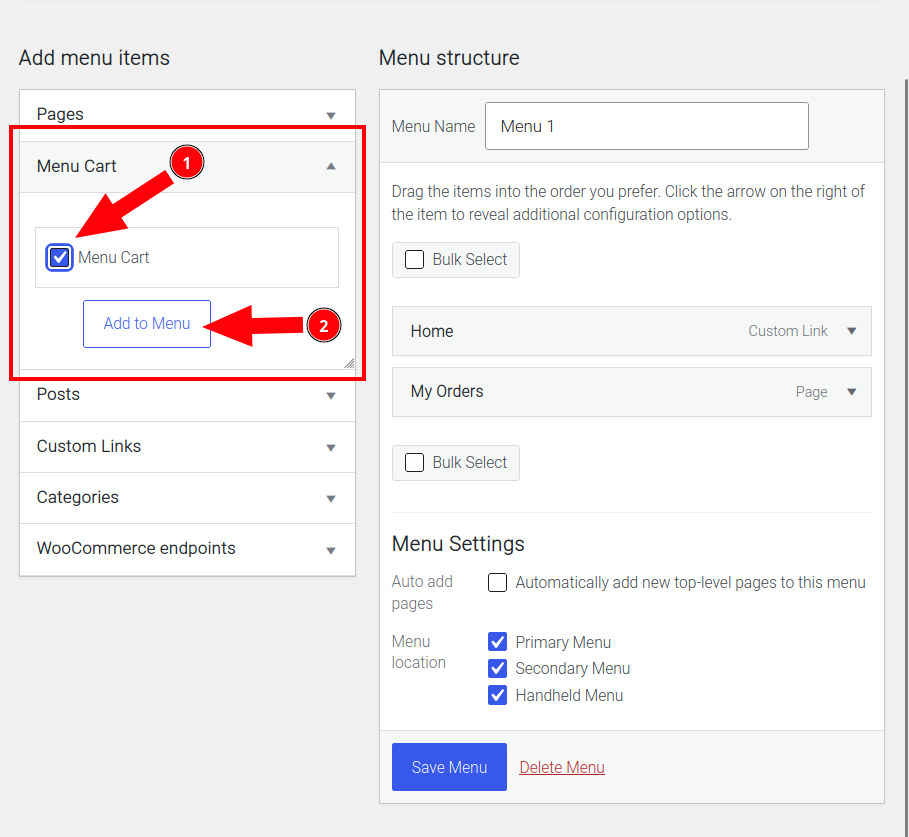Click the Save Menu button
This screenshot has width=909, height=837.
pos(449,767)
